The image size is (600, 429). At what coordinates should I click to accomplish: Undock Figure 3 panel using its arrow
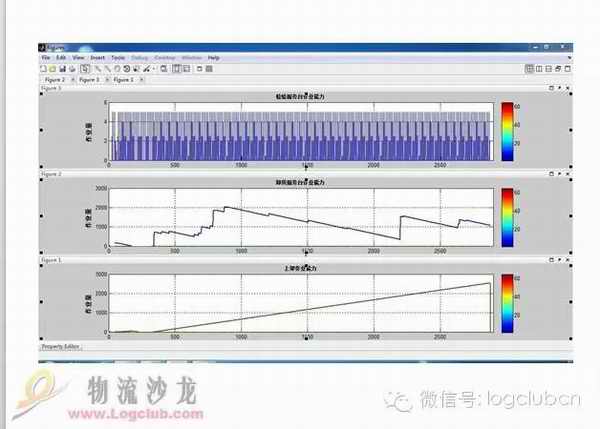[558, 89]
